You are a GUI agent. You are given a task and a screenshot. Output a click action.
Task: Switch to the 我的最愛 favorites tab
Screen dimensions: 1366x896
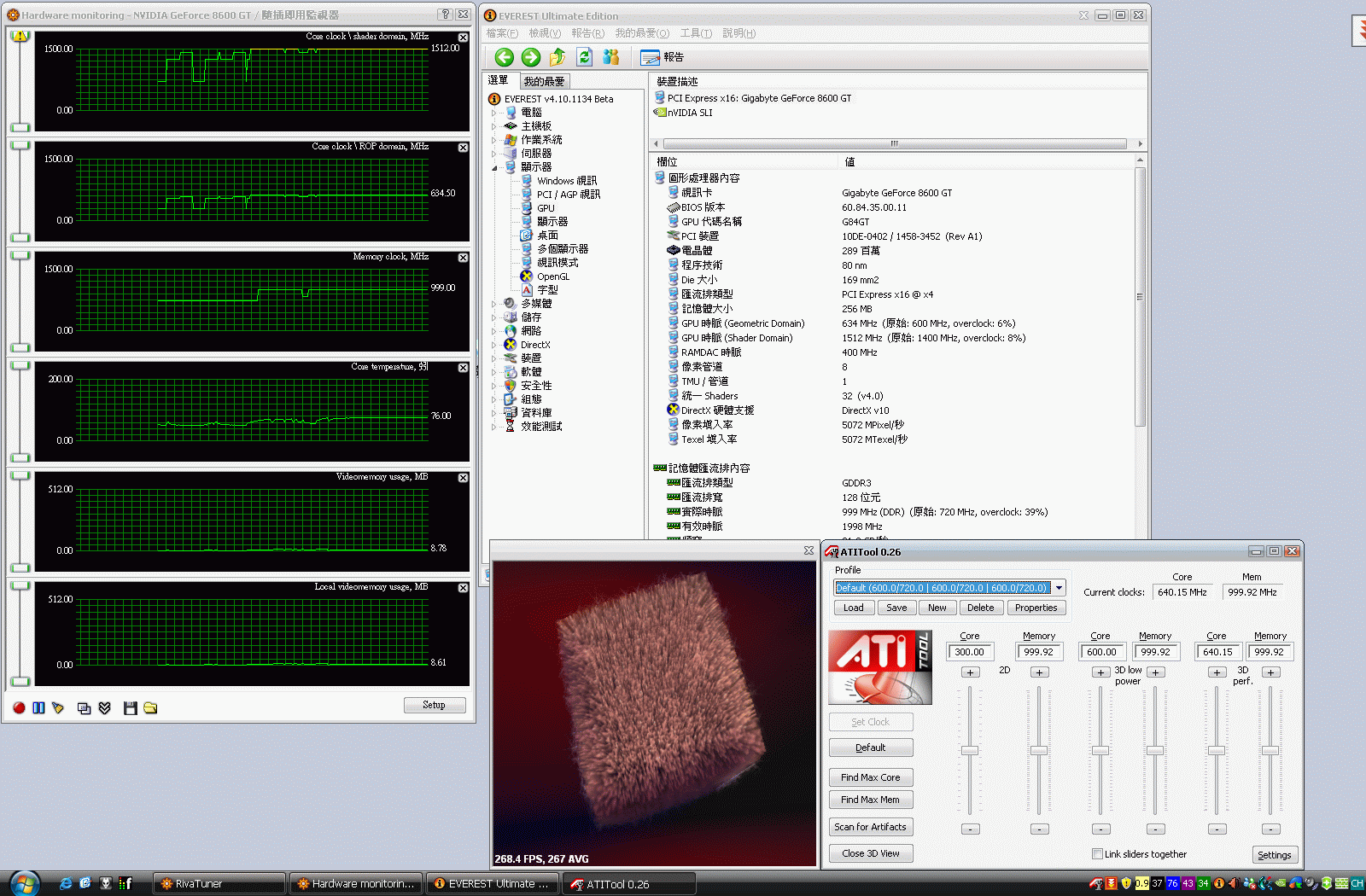click(544, 81)
